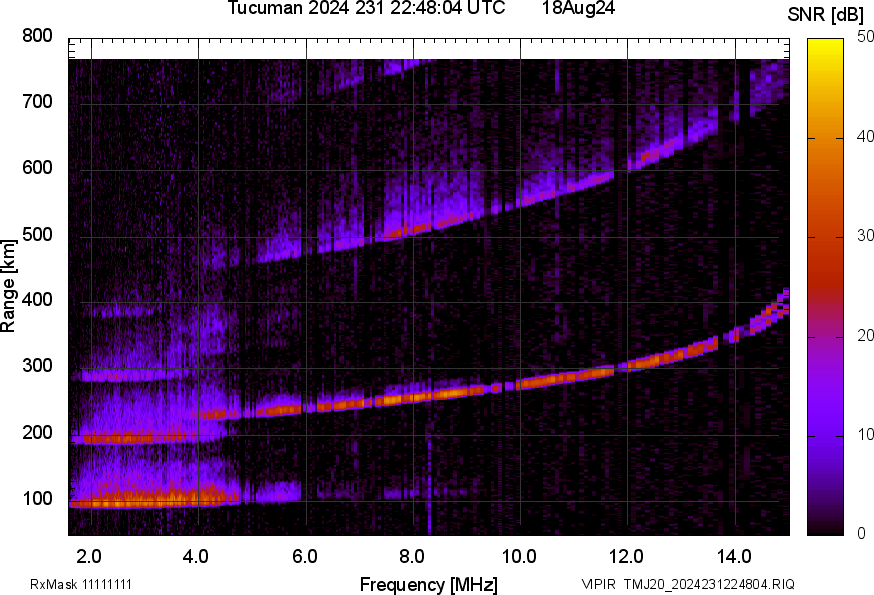Click the 'Frequency [MHz]' axis label
The image size is (874, 595).
click(x=429, y=585)
